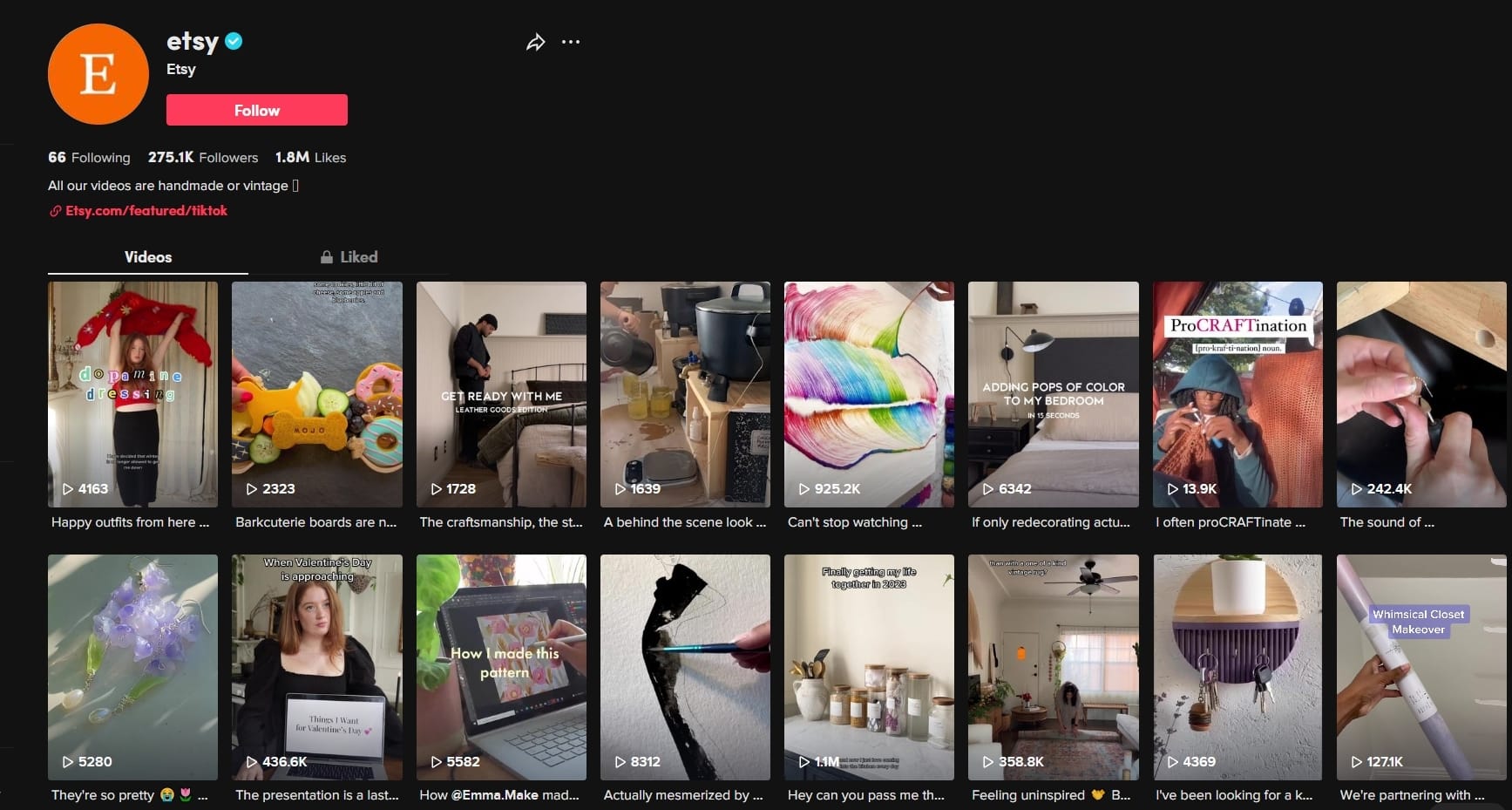Screen dimensions: 1512x810
Task: Click the play icon next to 4163 views
Action: click(67, 489)
